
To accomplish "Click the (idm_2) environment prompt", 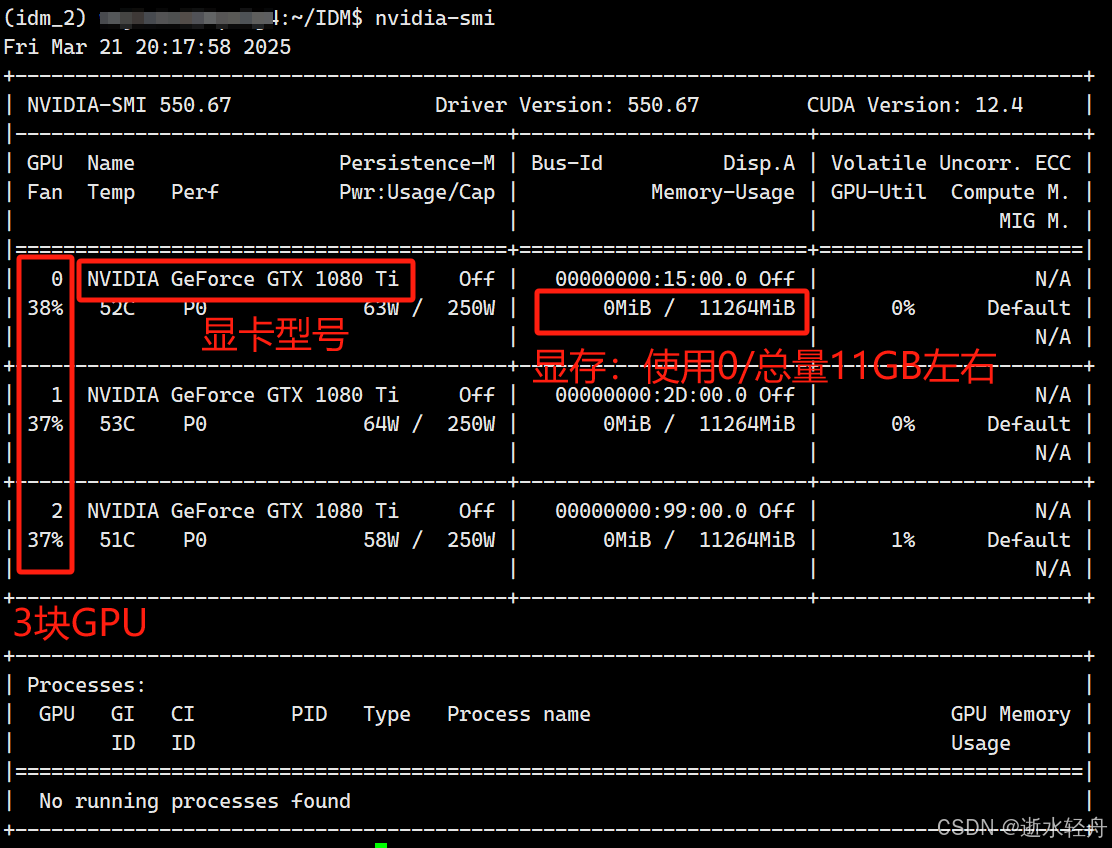I will coord(45,18).
